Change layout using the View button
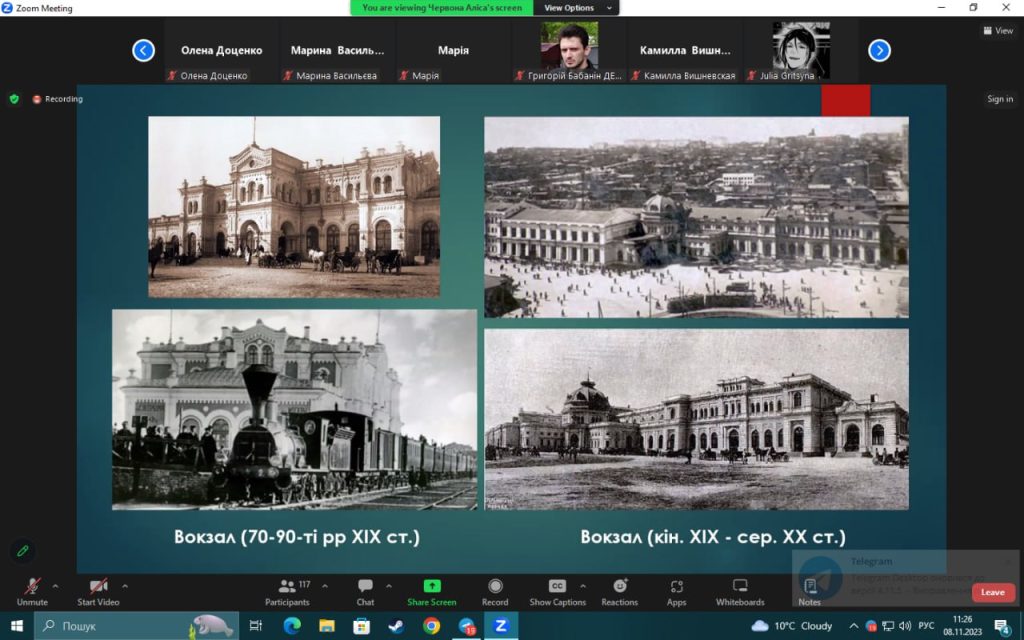 (998, 30)
